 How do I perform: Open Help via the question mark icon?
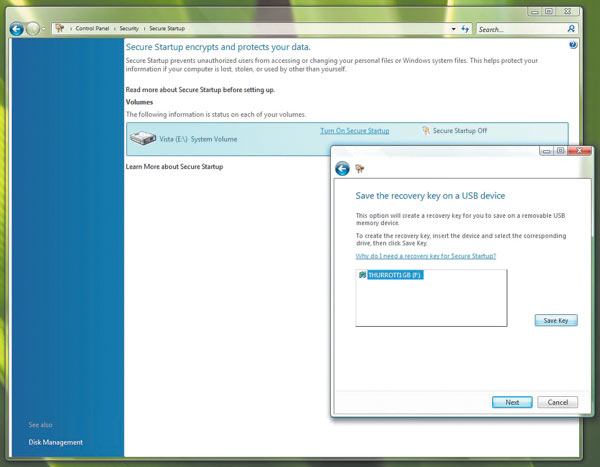(x=573, y=45)
